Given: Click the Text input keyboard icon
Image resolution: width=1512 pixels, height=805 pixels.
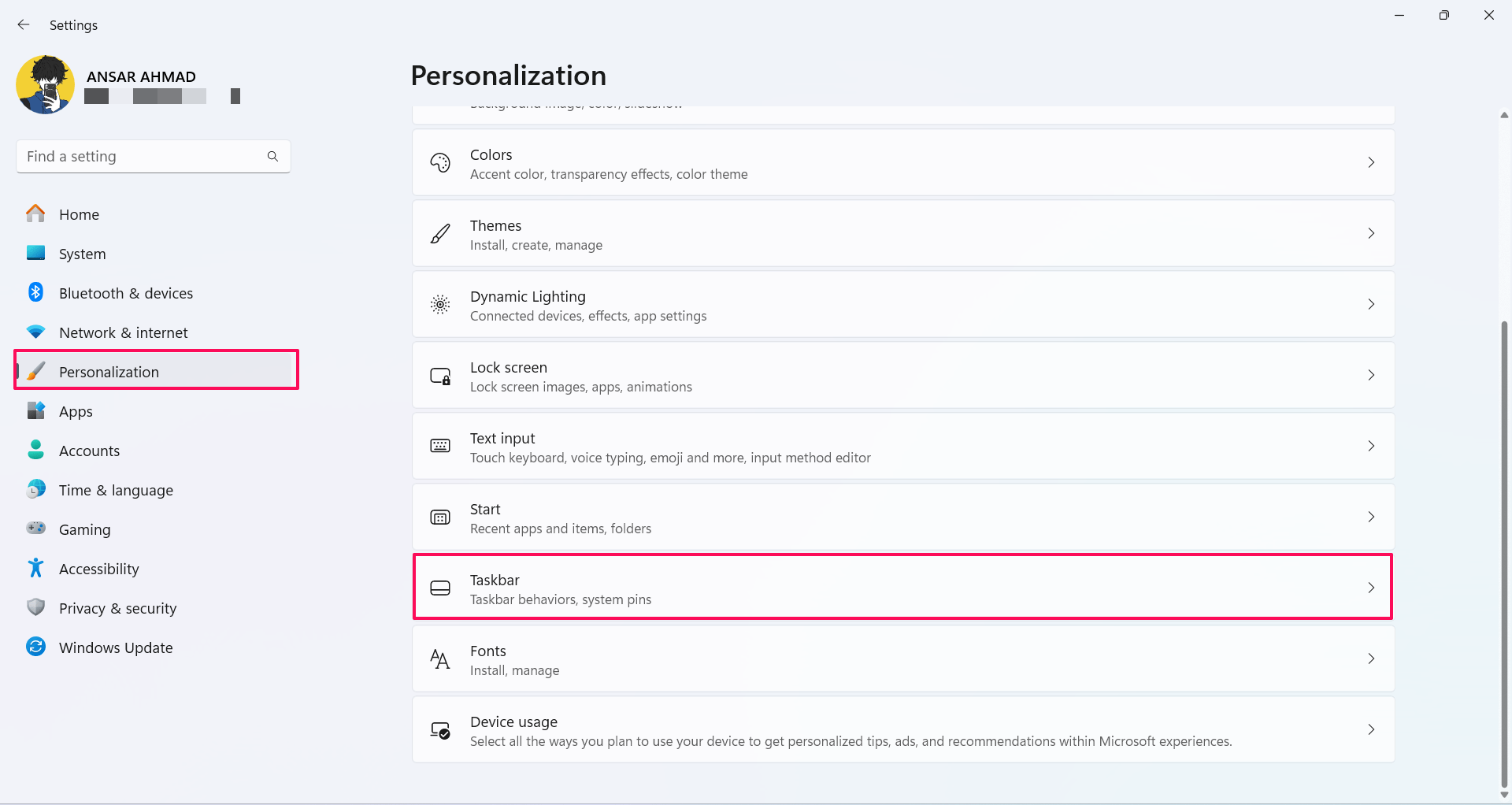Looking at the screenshot, I should click(440, 446).
